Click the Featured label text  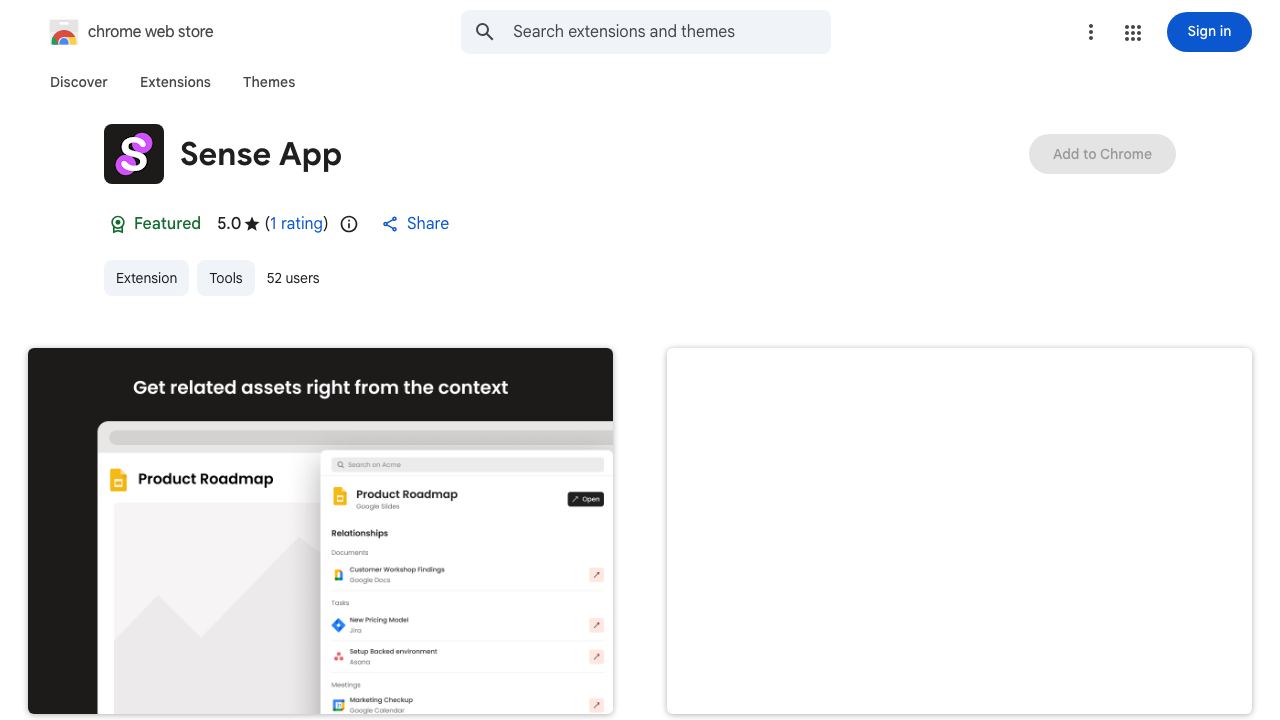167,224
